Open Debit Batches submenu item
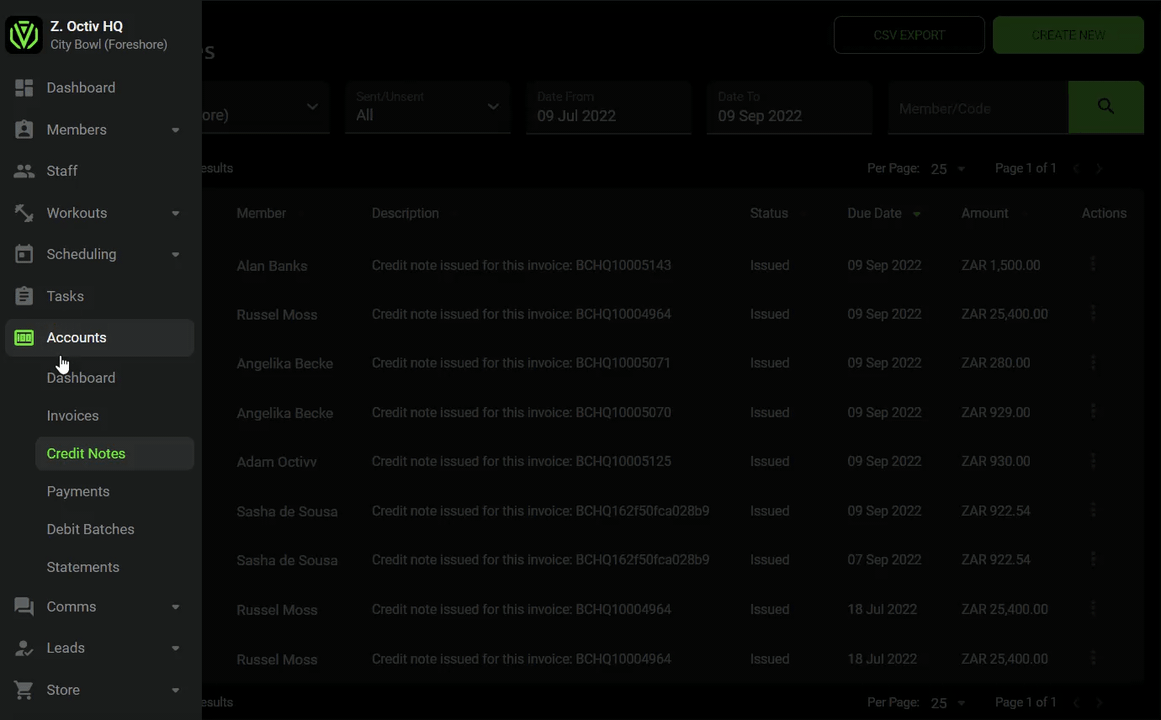The width and height of the screenshot is (1161, 720). (90, 529)
